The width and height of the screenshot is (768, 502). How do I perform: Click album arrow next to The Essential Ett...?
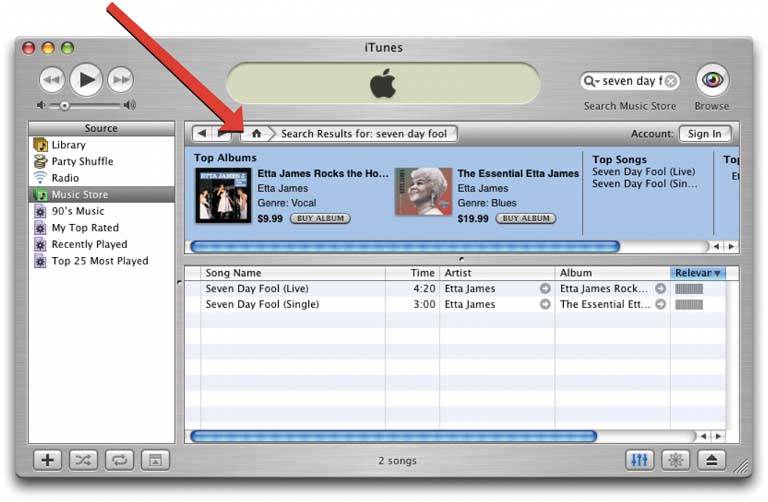(x=661, y=304)
